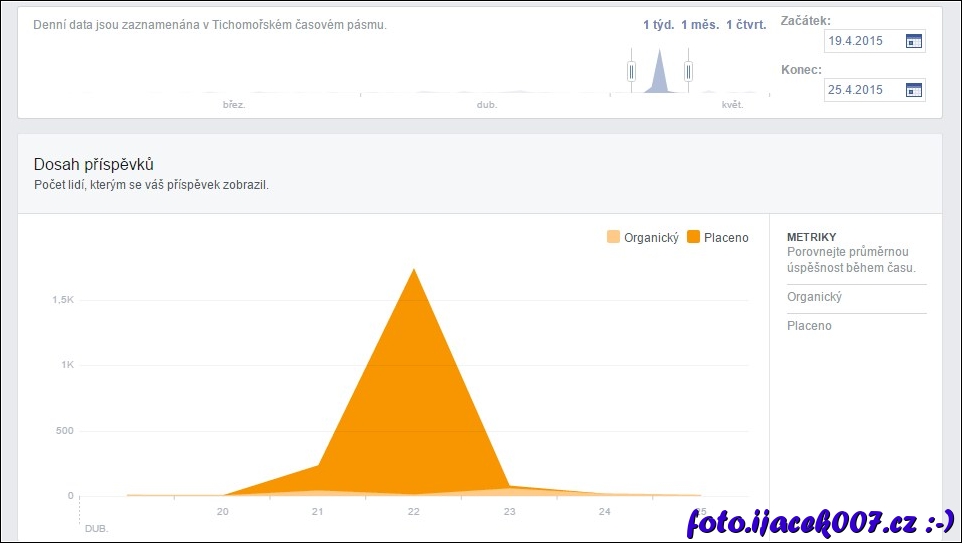The width and height of the screenshot is (962, 543).
Task: Click the dark orange Placeno legend swatch
Action: [694, 237]
